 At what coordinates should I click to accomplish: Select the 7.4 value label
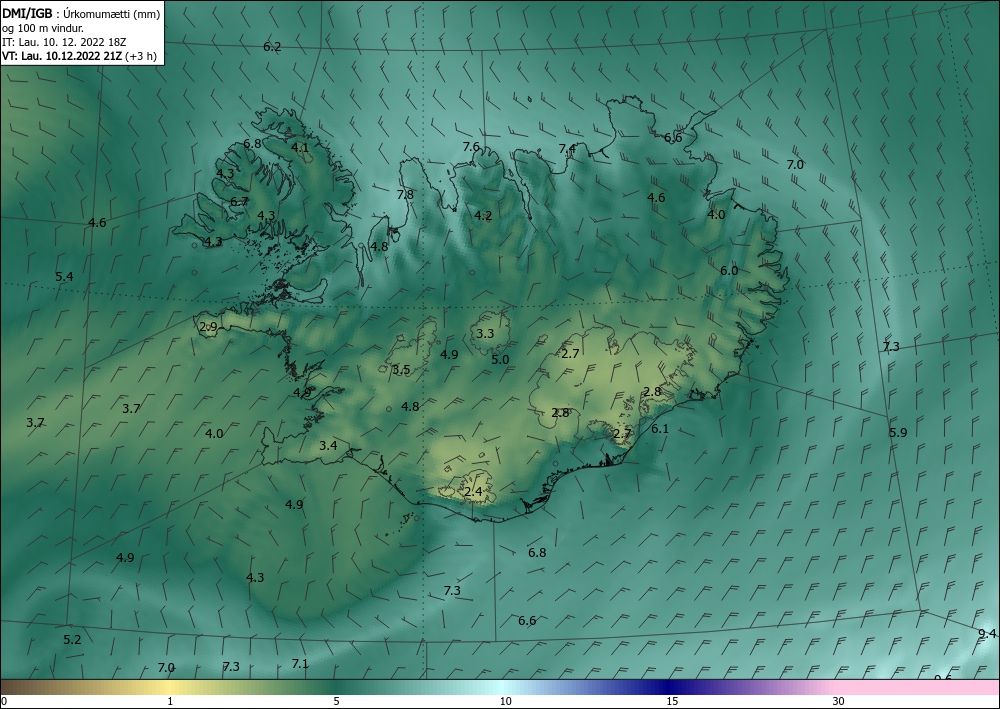coord(568,149)
